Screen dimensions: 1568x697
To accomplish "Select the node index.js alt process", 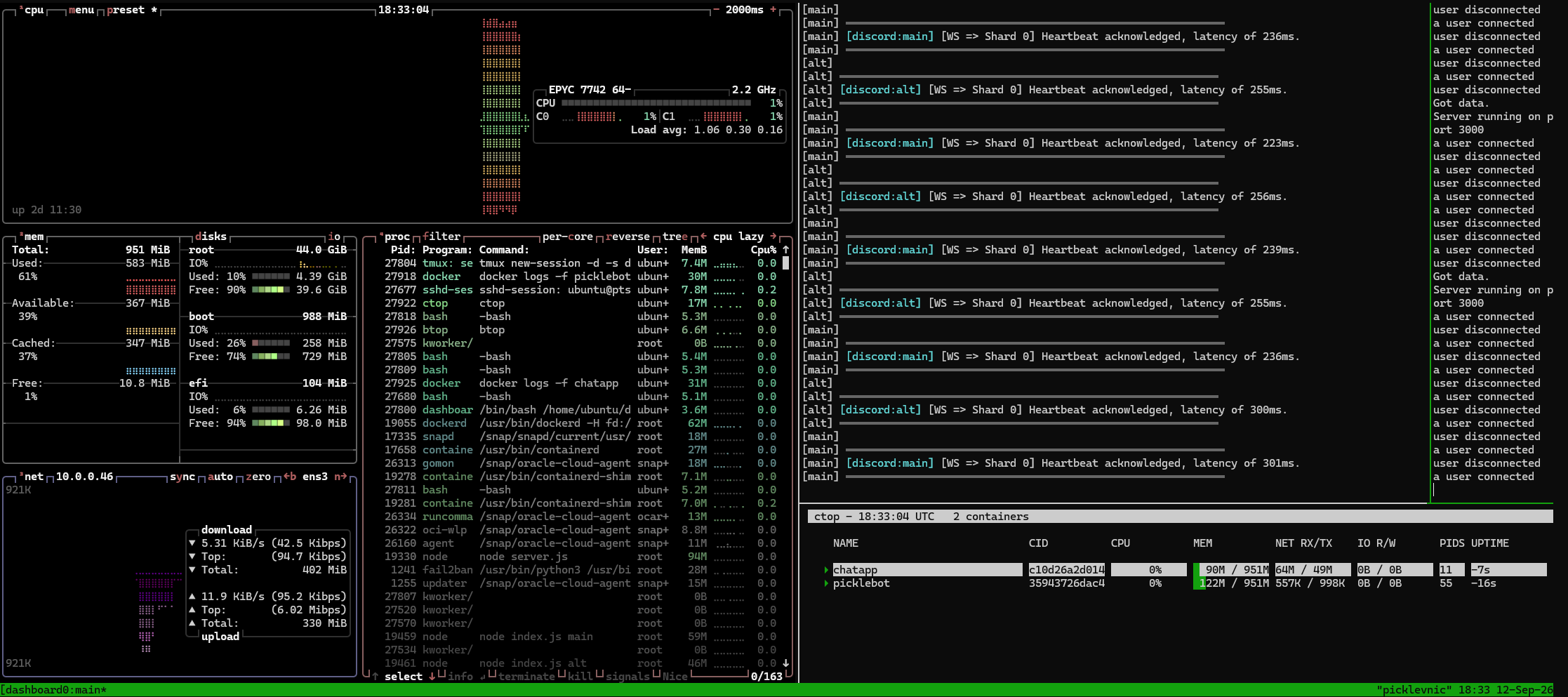I will pos(580,663).
